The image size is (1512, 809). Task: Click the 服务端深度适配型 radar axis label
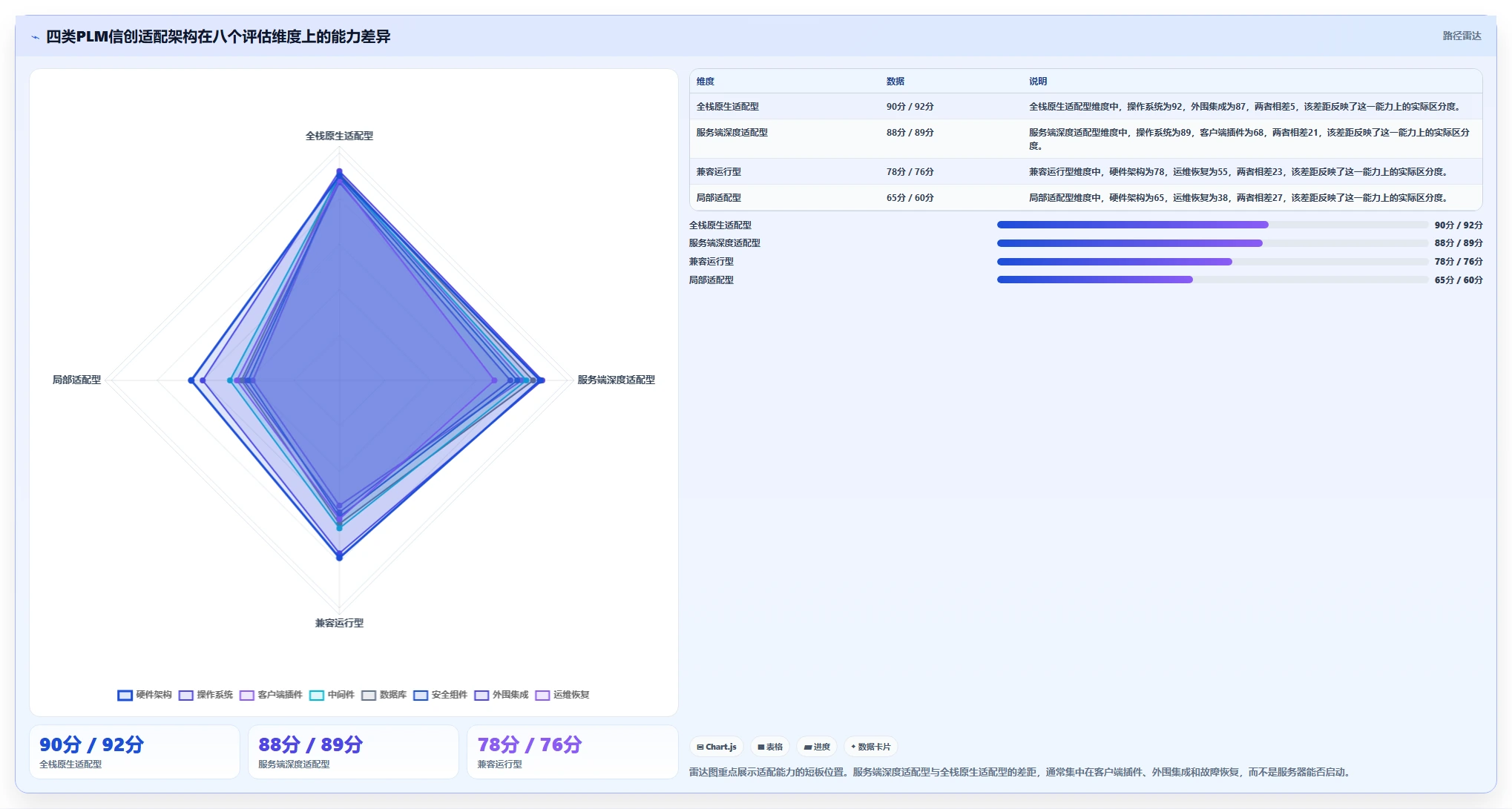point(616,380)
